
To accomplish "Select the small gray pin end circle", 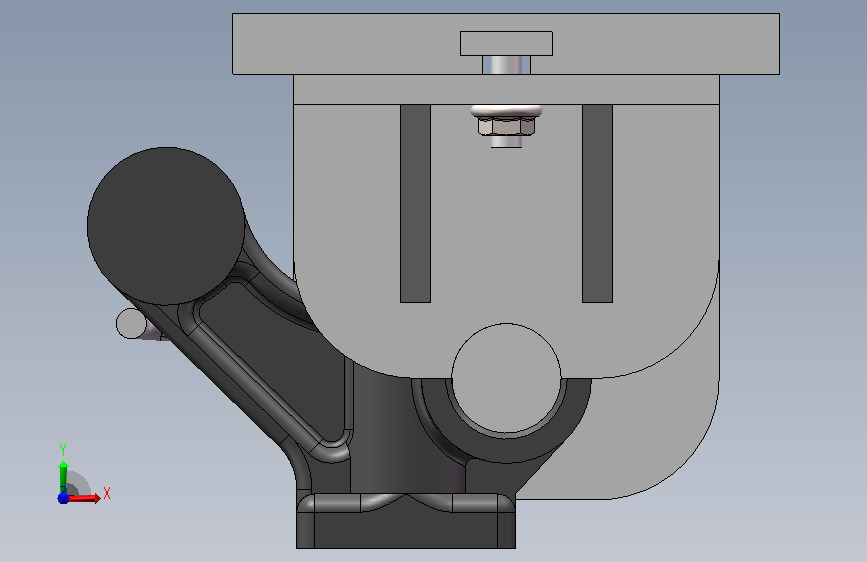I will (x=130, y=324).
